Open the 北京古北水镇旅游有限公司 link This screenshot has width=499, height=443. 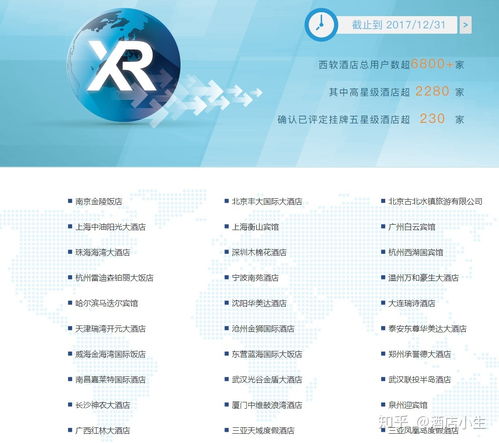tap(435, 201)
